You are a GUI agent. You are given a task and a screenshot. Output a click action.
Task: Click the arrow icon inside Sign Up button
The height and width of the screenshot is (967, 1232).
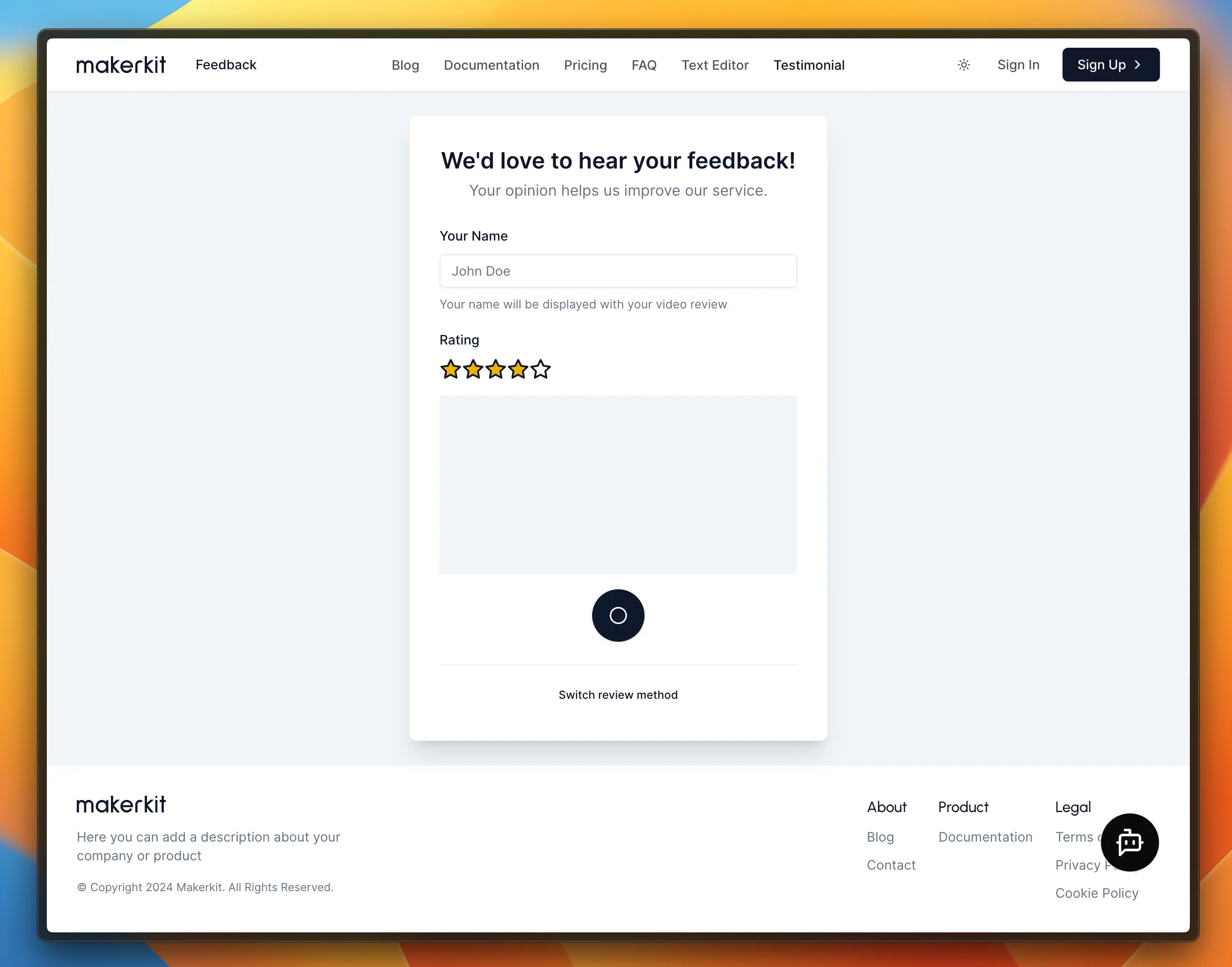[1138, 65]
